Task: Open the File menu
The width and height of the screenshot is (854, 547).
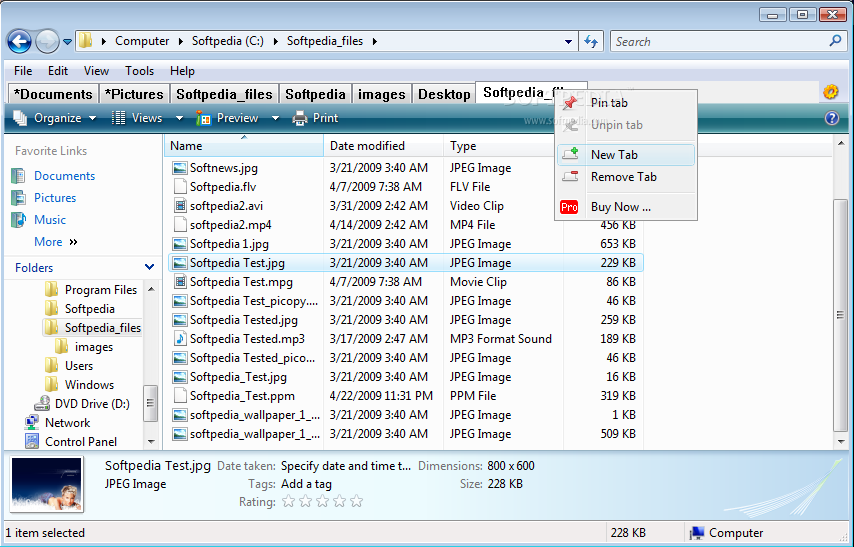Action: (23, 71)
